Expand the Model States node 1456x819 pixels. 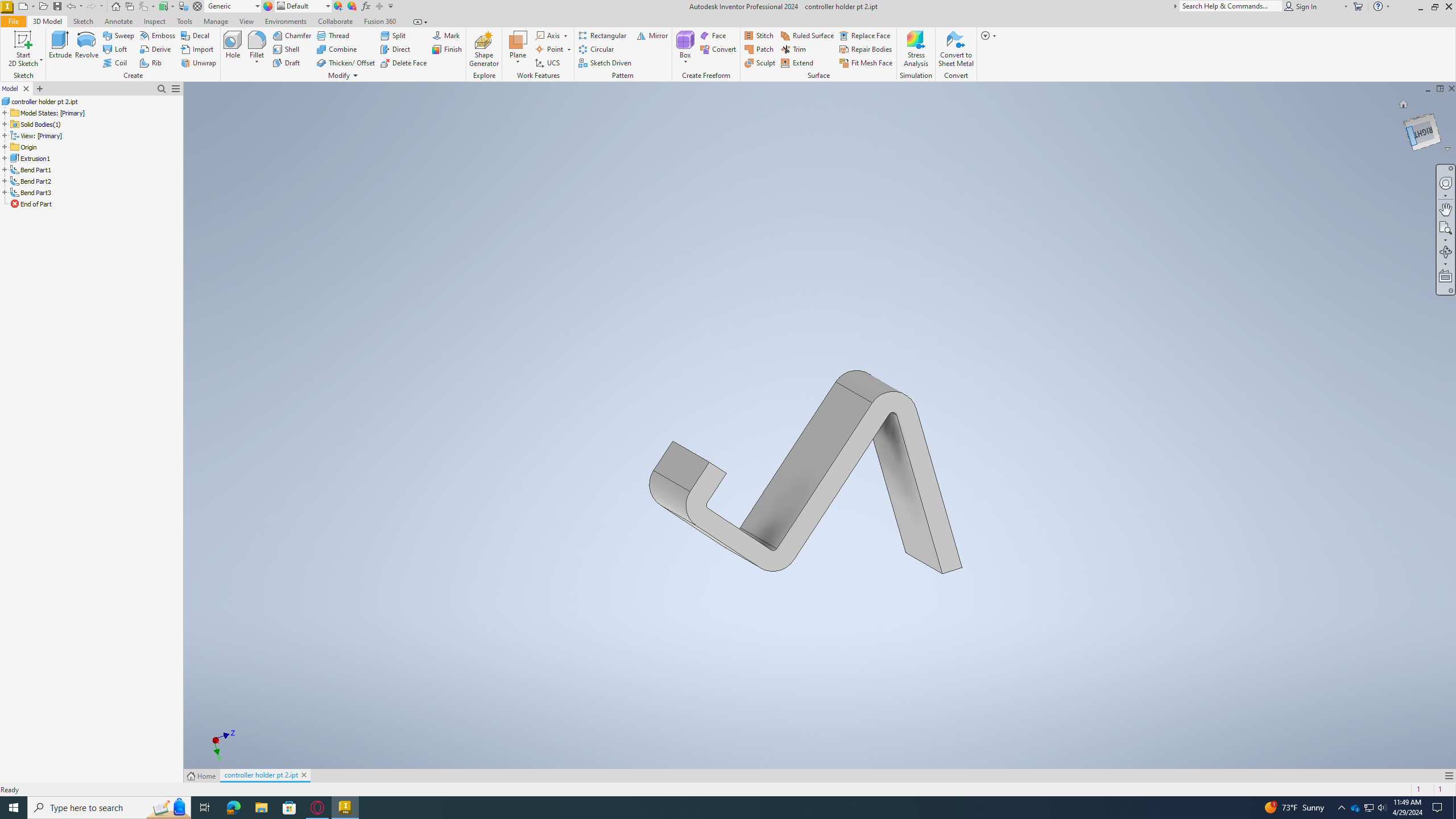pos(5,113)
